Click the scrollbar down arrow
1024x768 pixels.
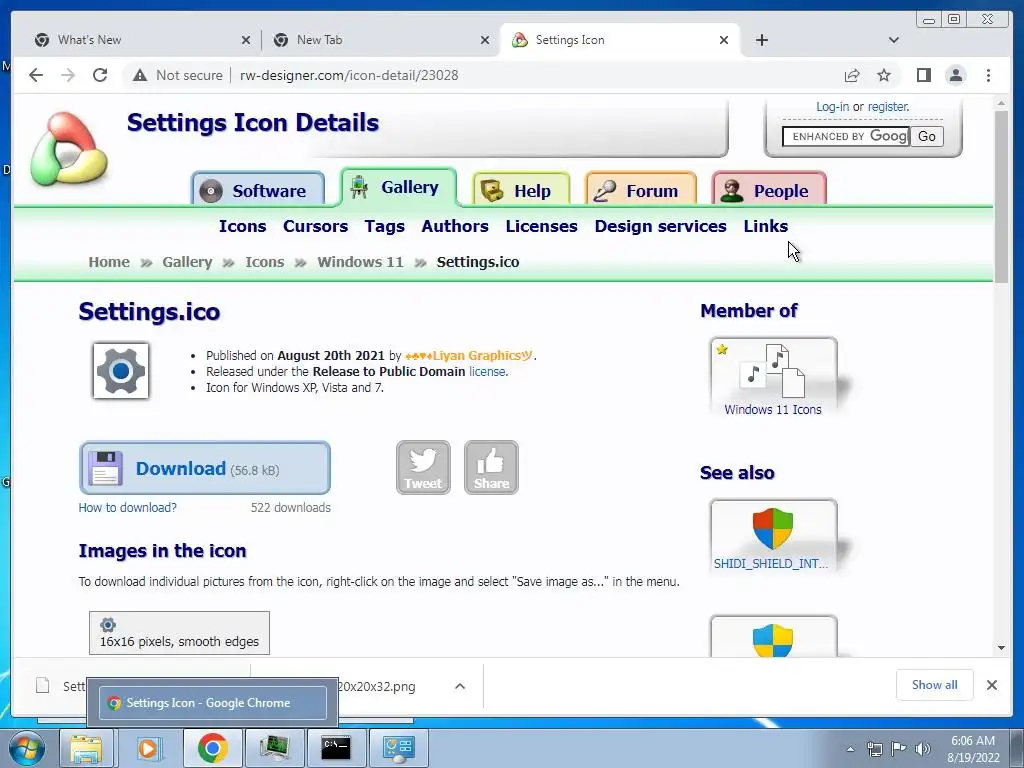point(1001,648)
